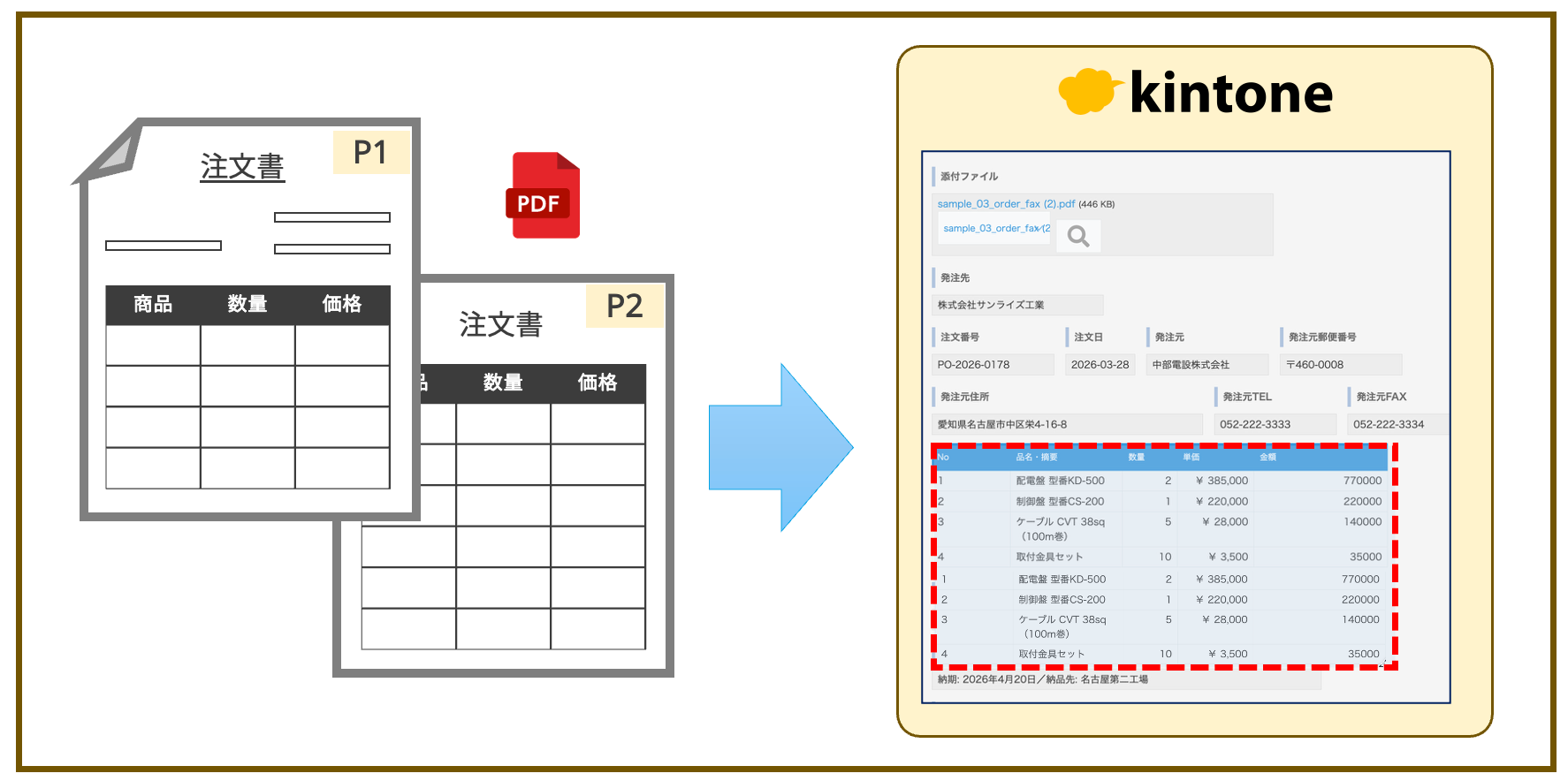Screen dimensions: 1568x781
Task: Click the 品名・摘要 table column header
Action: tap(1037, 458)
